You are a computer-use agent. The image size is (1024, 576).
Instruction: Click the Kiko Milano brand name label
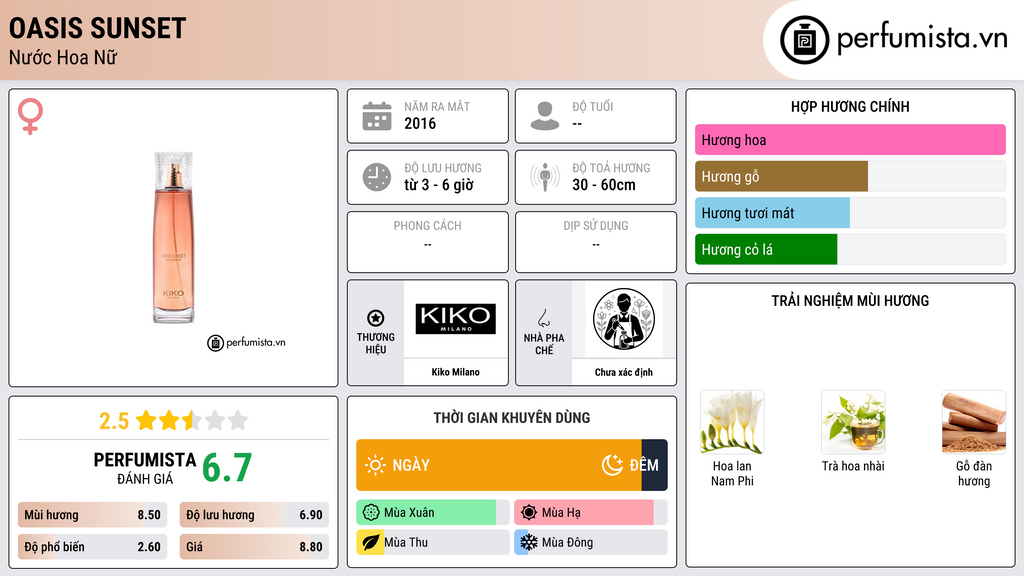coord(455,372)
